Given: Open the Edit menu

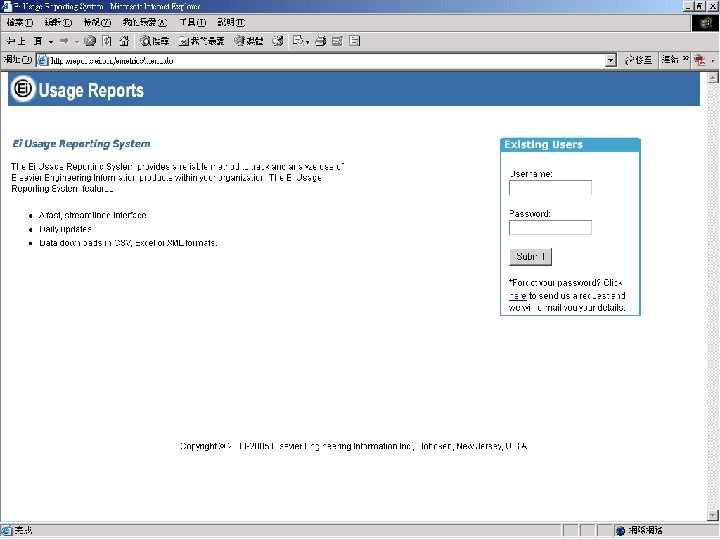Looking at the screenshot, I should (x=58, y=22).
